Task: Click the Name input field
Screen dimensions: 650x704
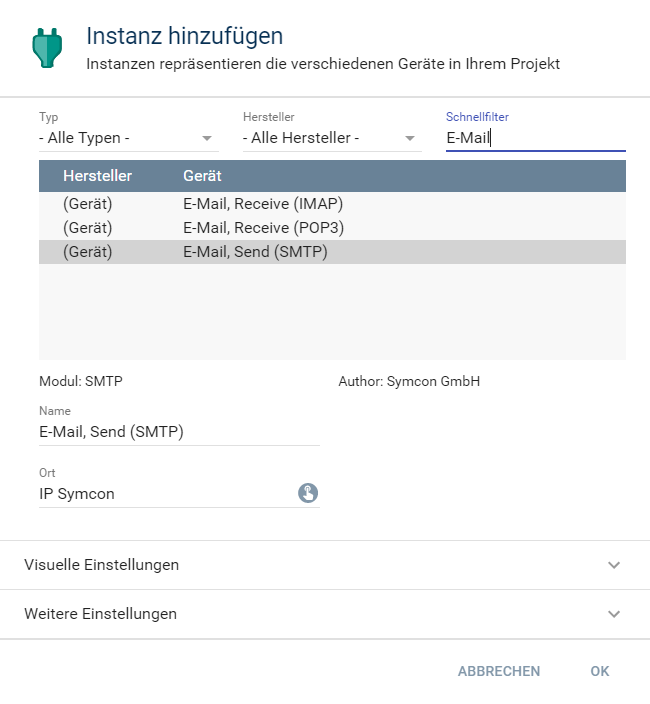Action: point(179,432)
